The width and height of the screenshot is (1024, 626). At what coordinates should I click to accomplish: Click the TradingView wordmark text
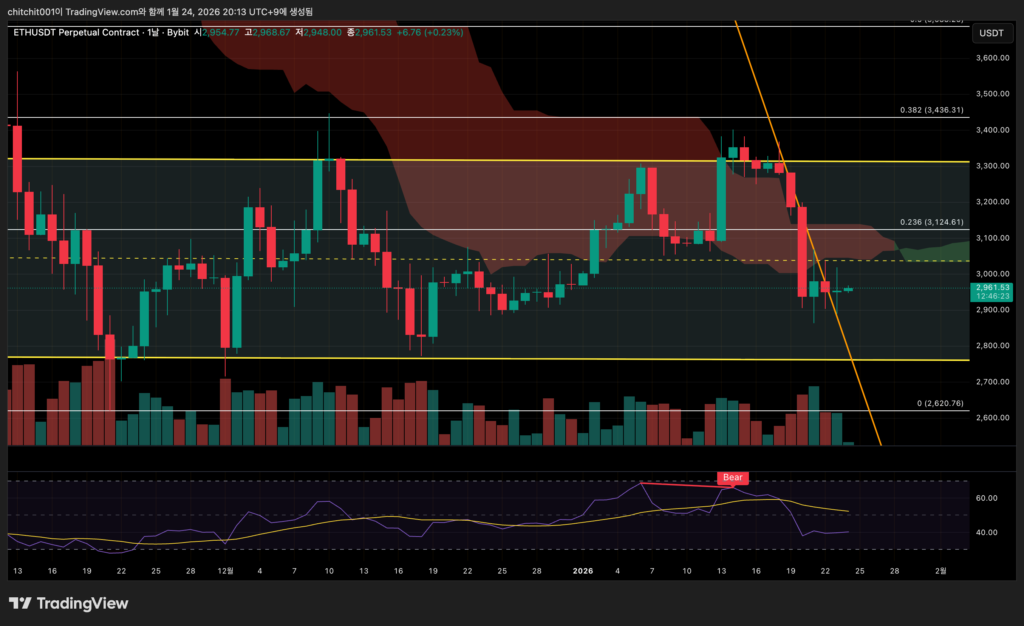81,603
